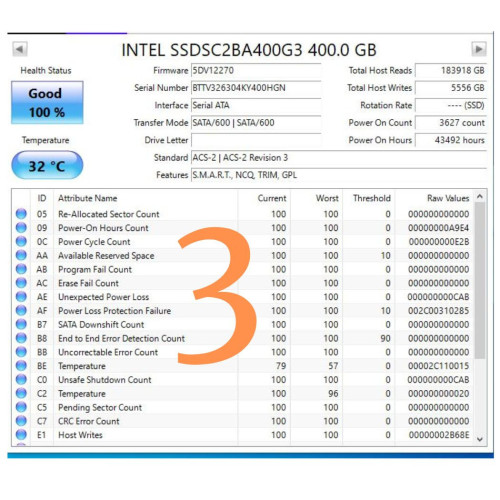Click status icon for CRC Error Count
500x500 pixels.
click(x=21, y=421)
